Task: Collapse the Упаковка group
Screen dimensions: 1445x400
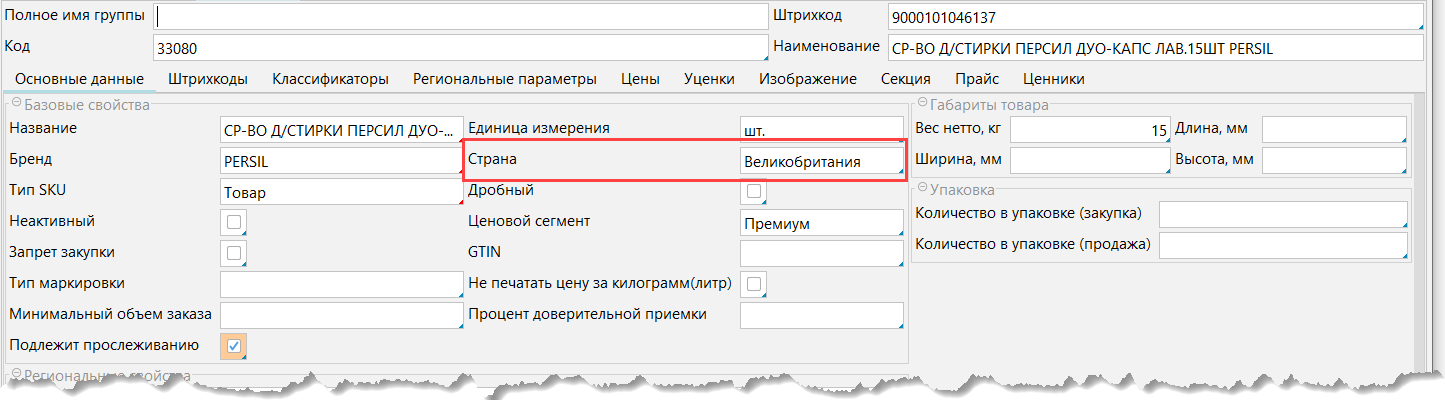Action: coord(921,190)
